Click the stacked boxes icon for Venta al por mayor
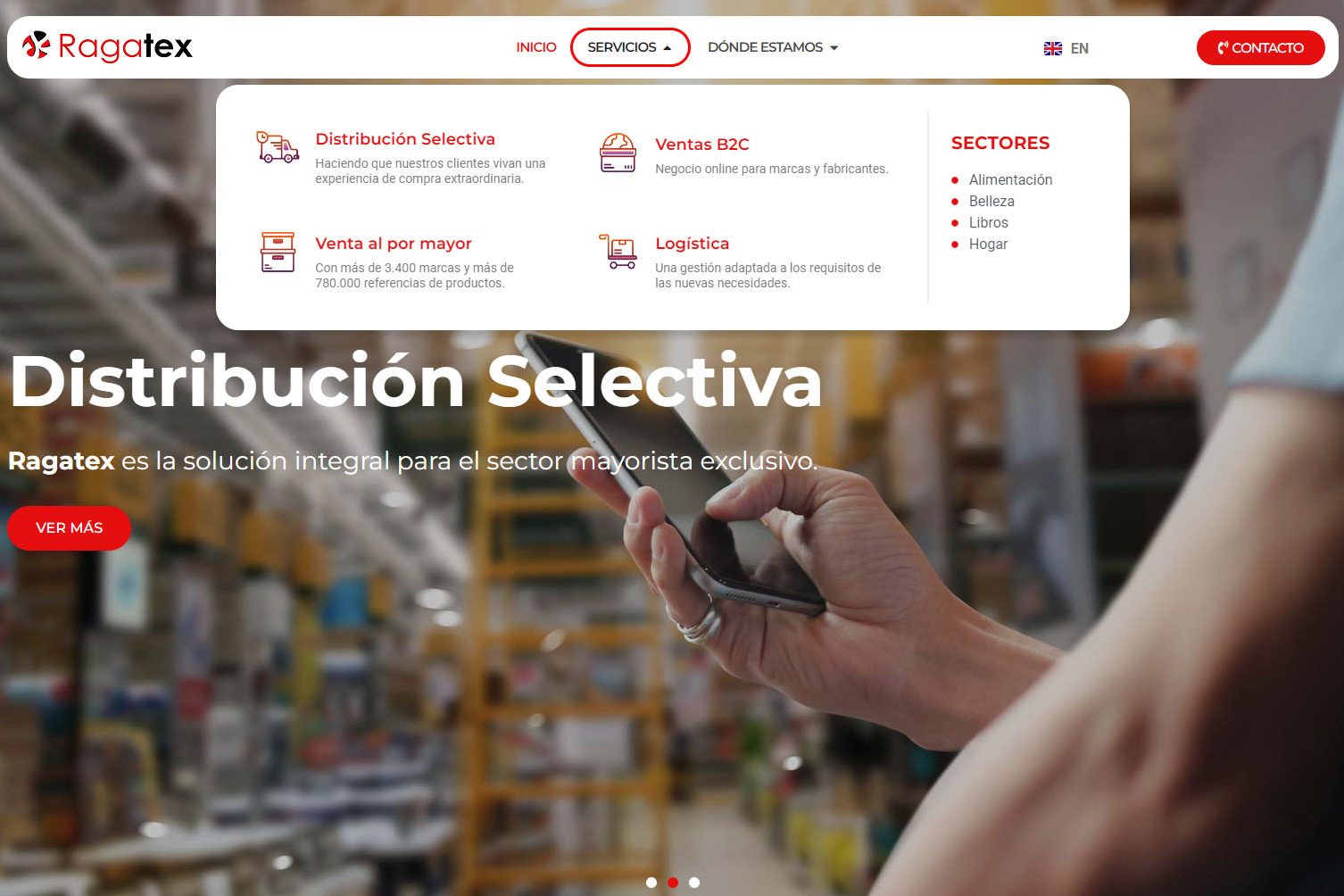1344x896 pixels. pyautogui.click(x=278, y=252)
